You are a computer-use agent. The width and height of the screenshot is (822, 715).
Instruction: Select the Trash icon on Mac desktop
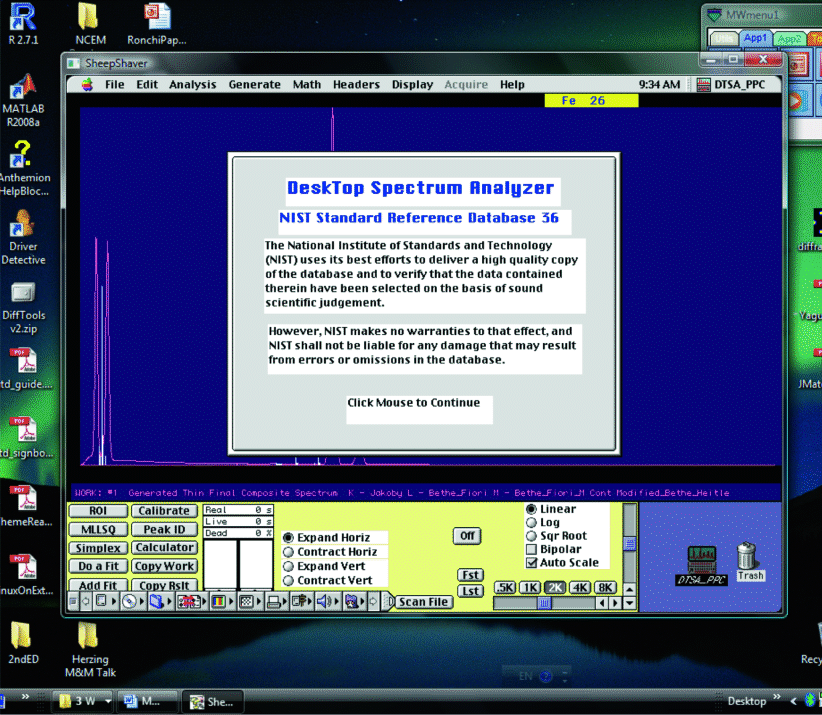(x=750, y=561)
